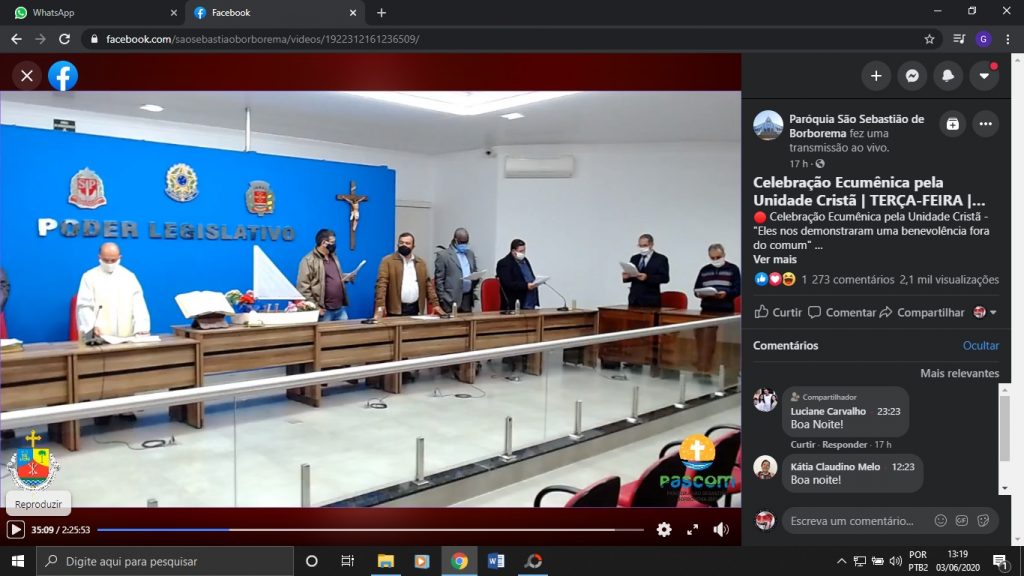Screen dimensions: 1024x576
Task: Play the video
Action: point(16,530)
